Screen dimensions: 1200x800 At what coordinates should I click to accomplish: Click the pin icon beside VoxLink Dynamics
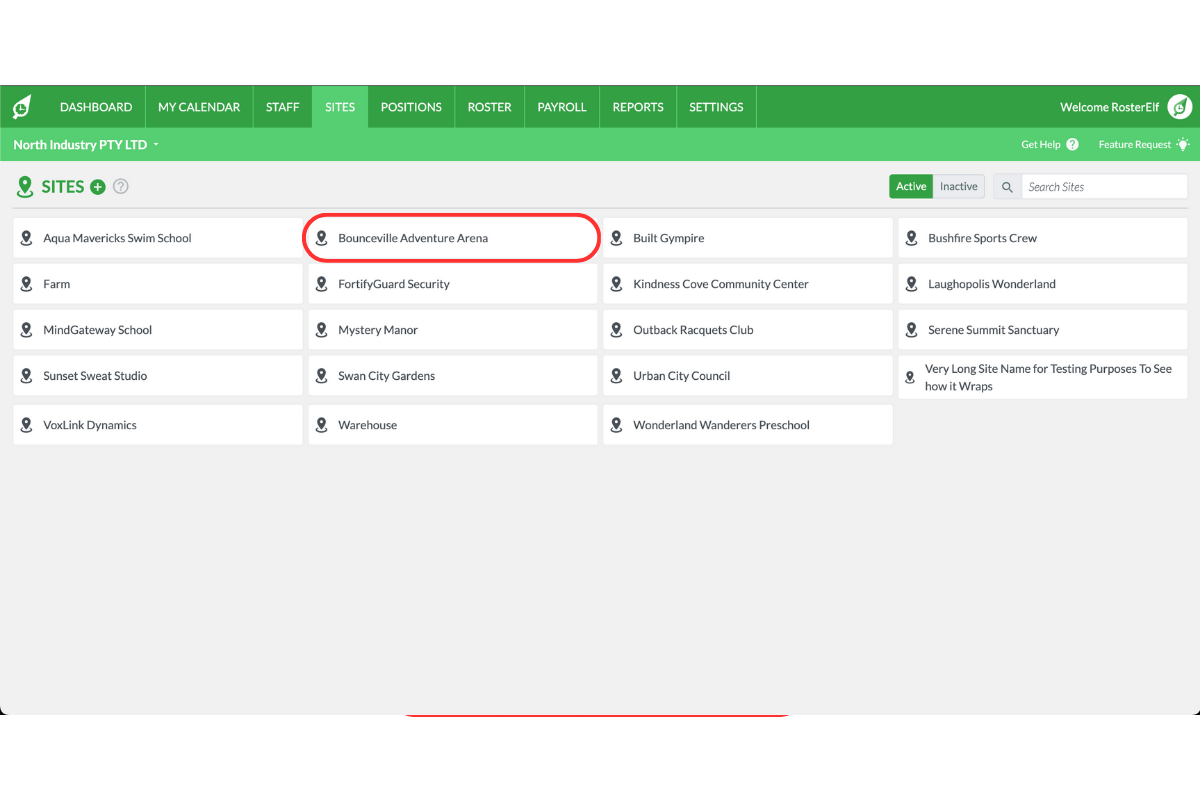[x=27, y=425]
